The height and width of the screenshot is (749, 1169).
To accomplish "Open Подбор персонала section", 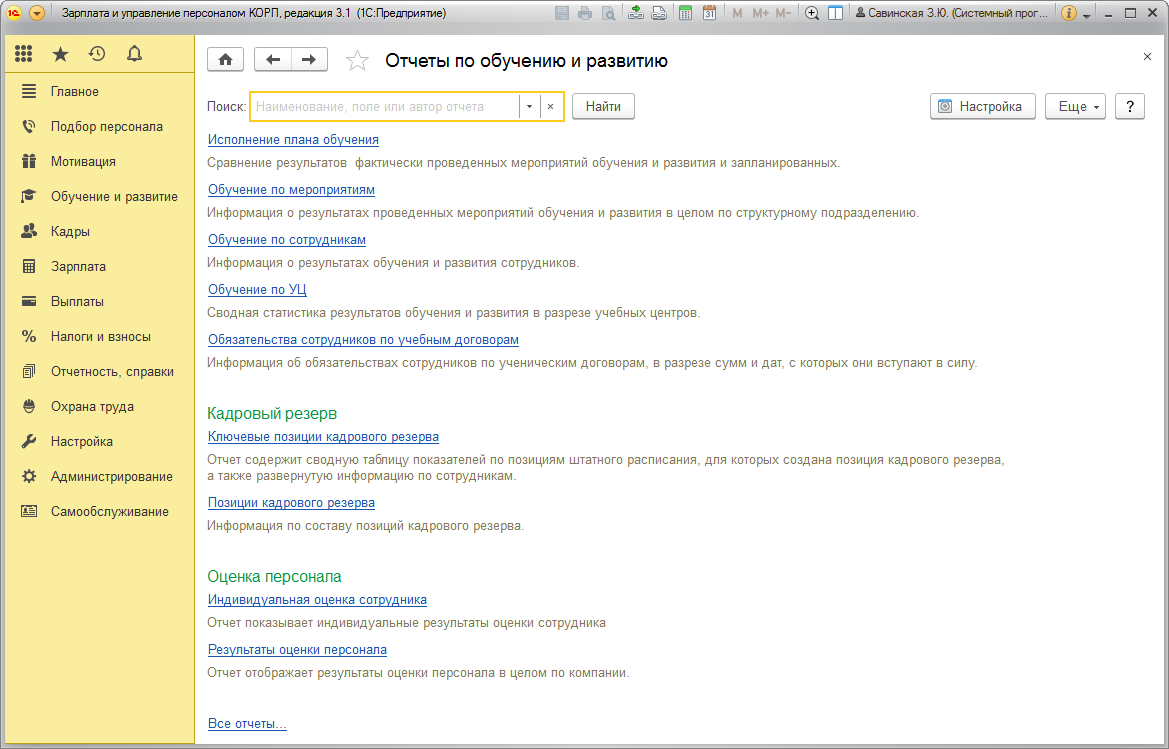I will (99, 127).
